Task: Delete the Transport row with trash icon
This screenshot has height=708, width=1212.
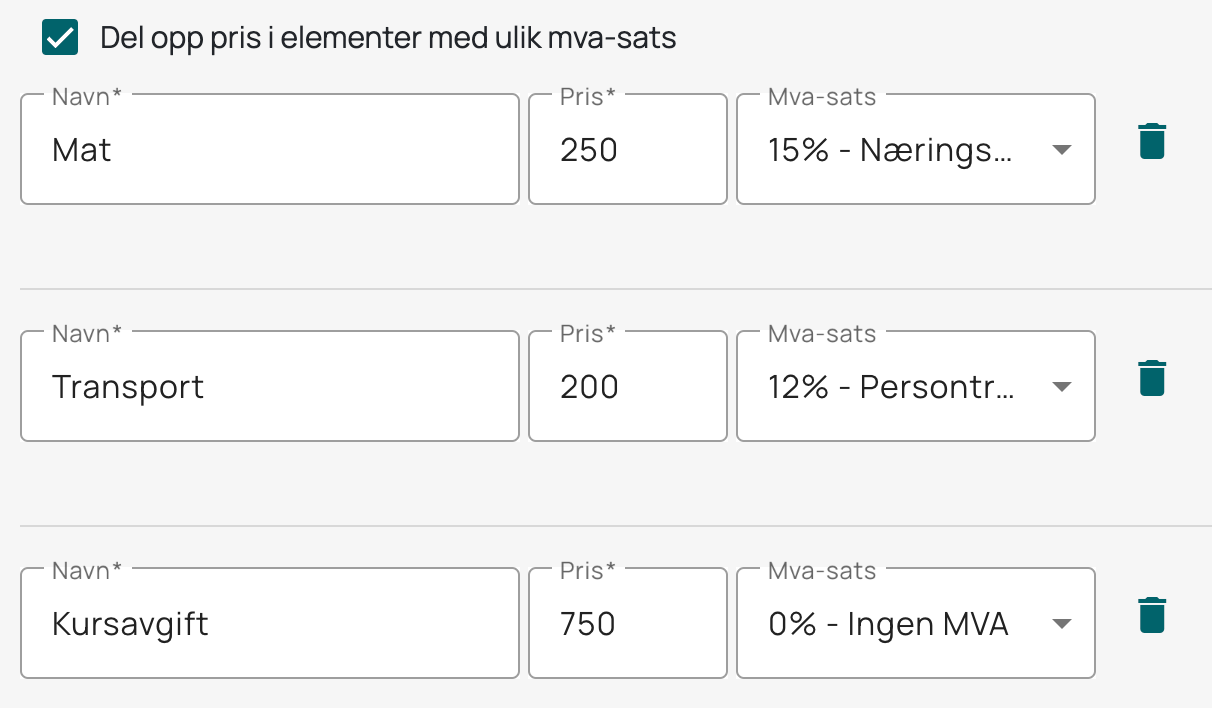Action: point(1152,378)
